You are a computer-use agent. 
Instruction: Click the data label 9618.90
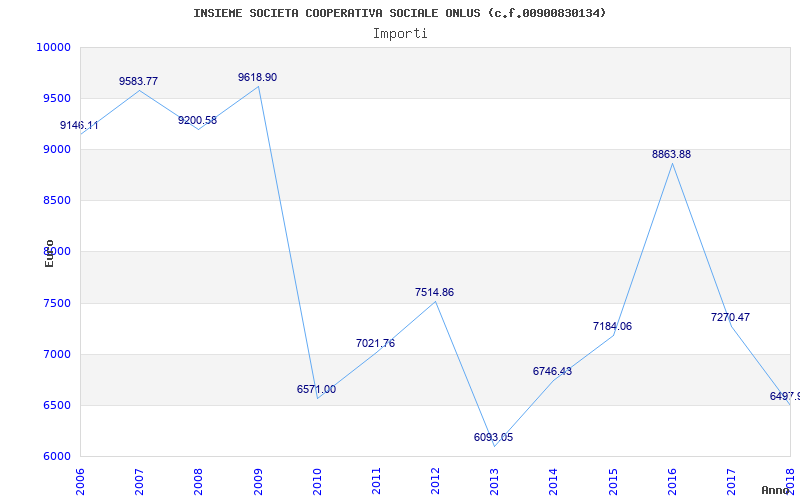click(x=258, y=78)
